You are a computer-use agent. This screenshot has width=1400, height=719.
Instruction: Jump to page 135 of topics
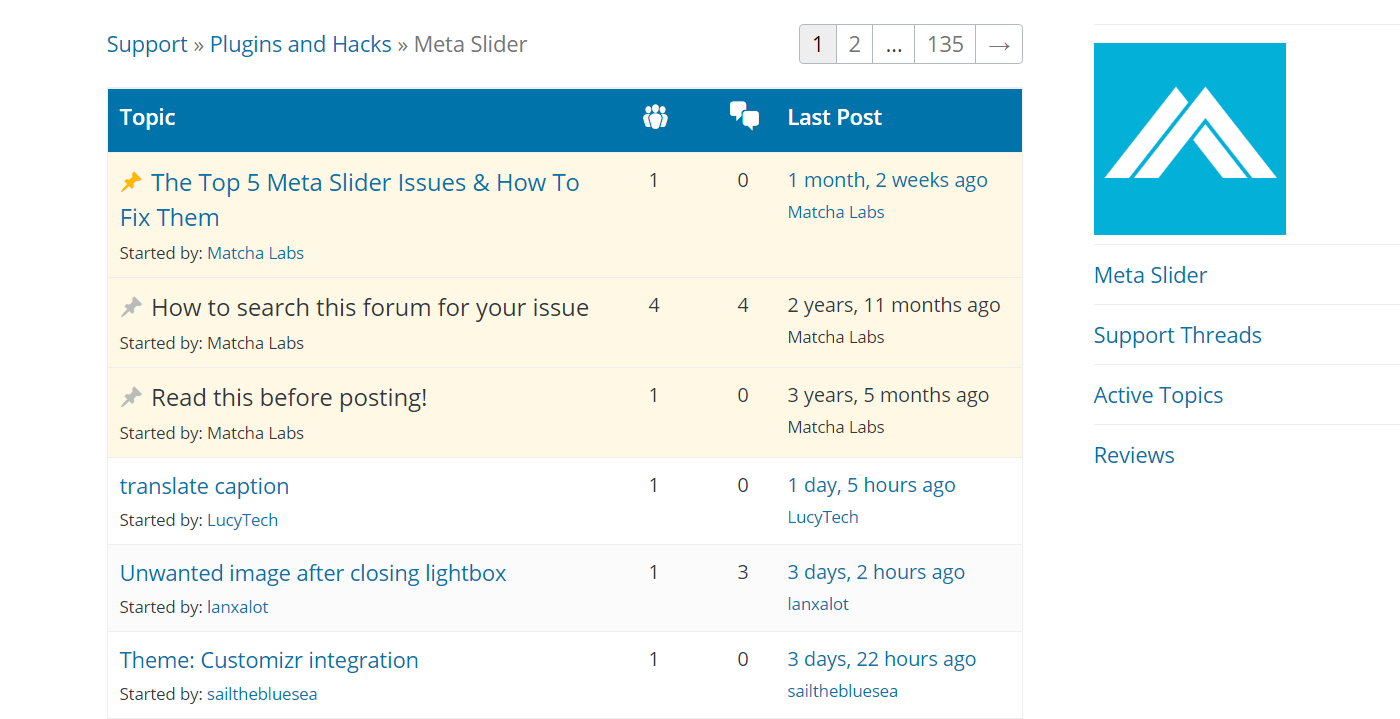(x=945, y=44)
